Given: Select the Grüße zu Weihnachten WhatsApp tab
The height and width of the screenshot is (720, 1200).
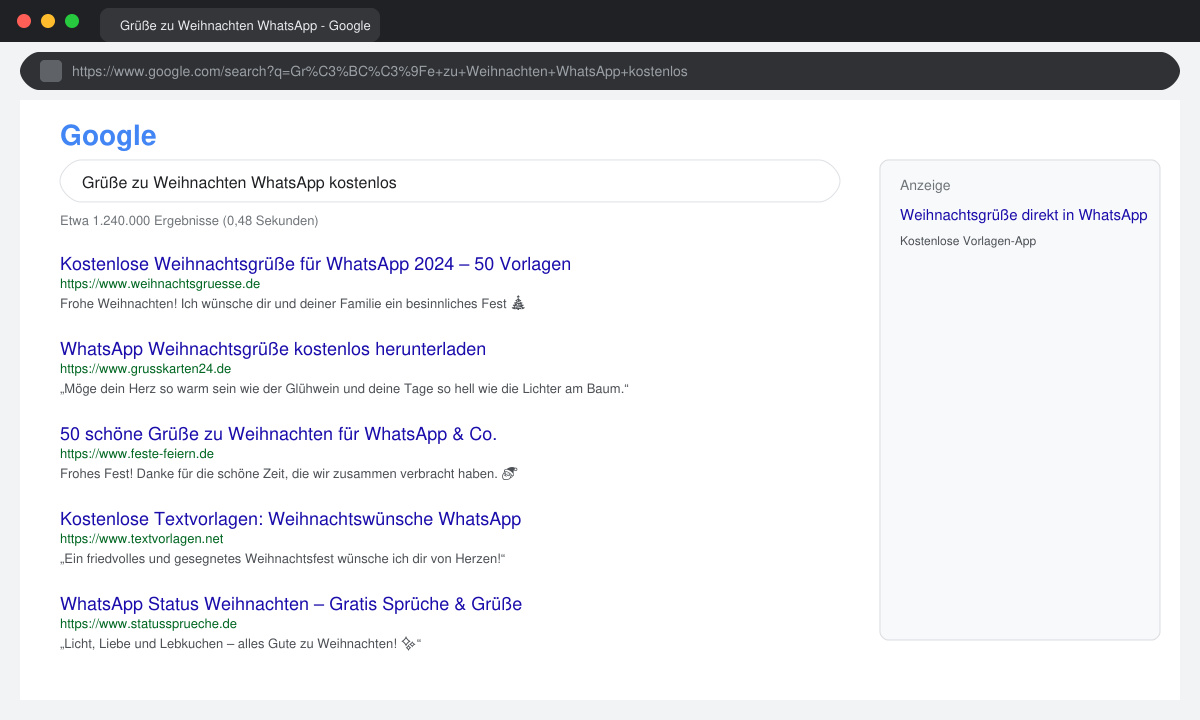Looking at the screenshot, I should (x=240, y=25).
